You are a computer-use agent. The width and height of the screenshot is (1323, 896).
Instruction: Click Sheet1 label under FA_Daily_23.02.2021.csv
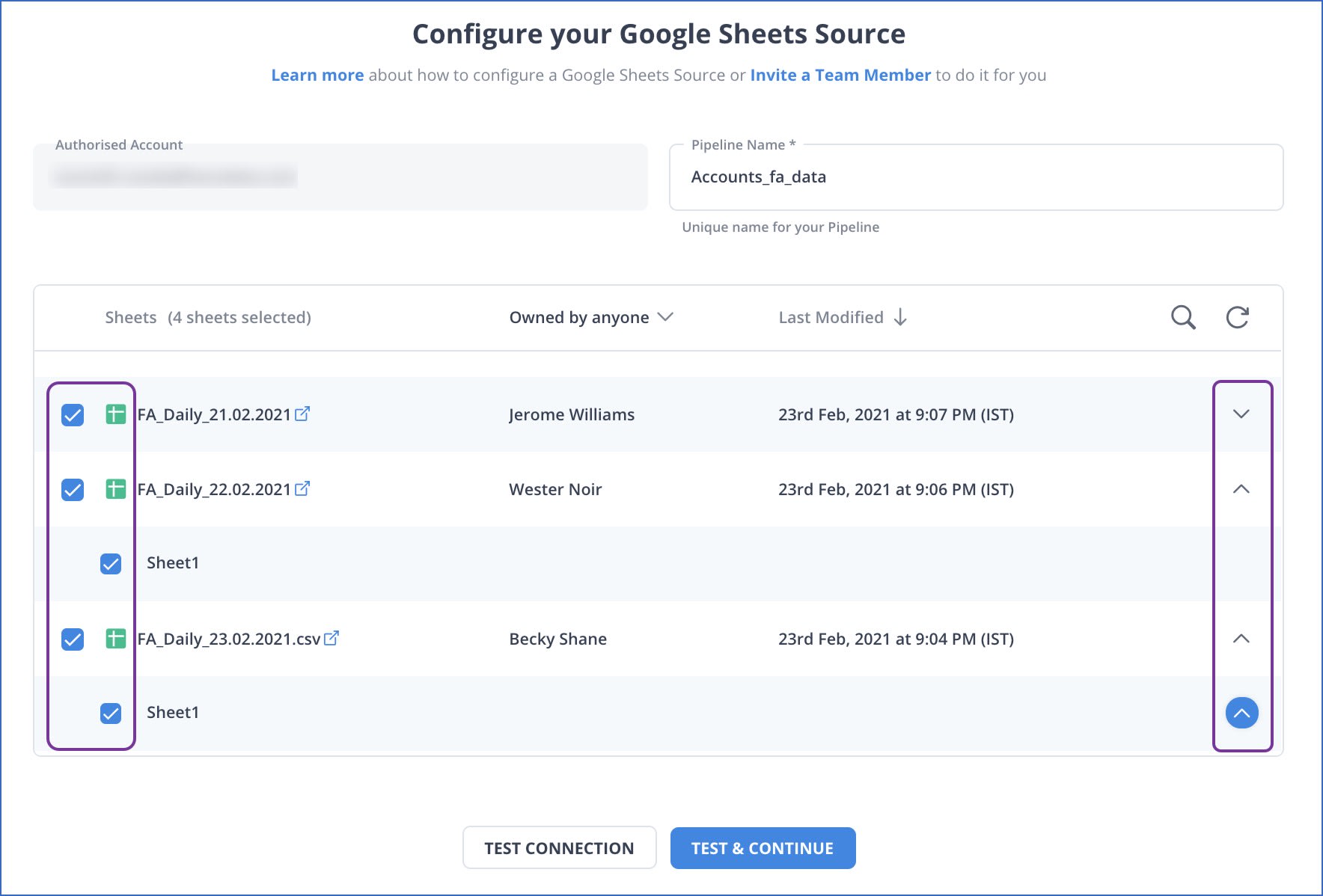point(173,712)
